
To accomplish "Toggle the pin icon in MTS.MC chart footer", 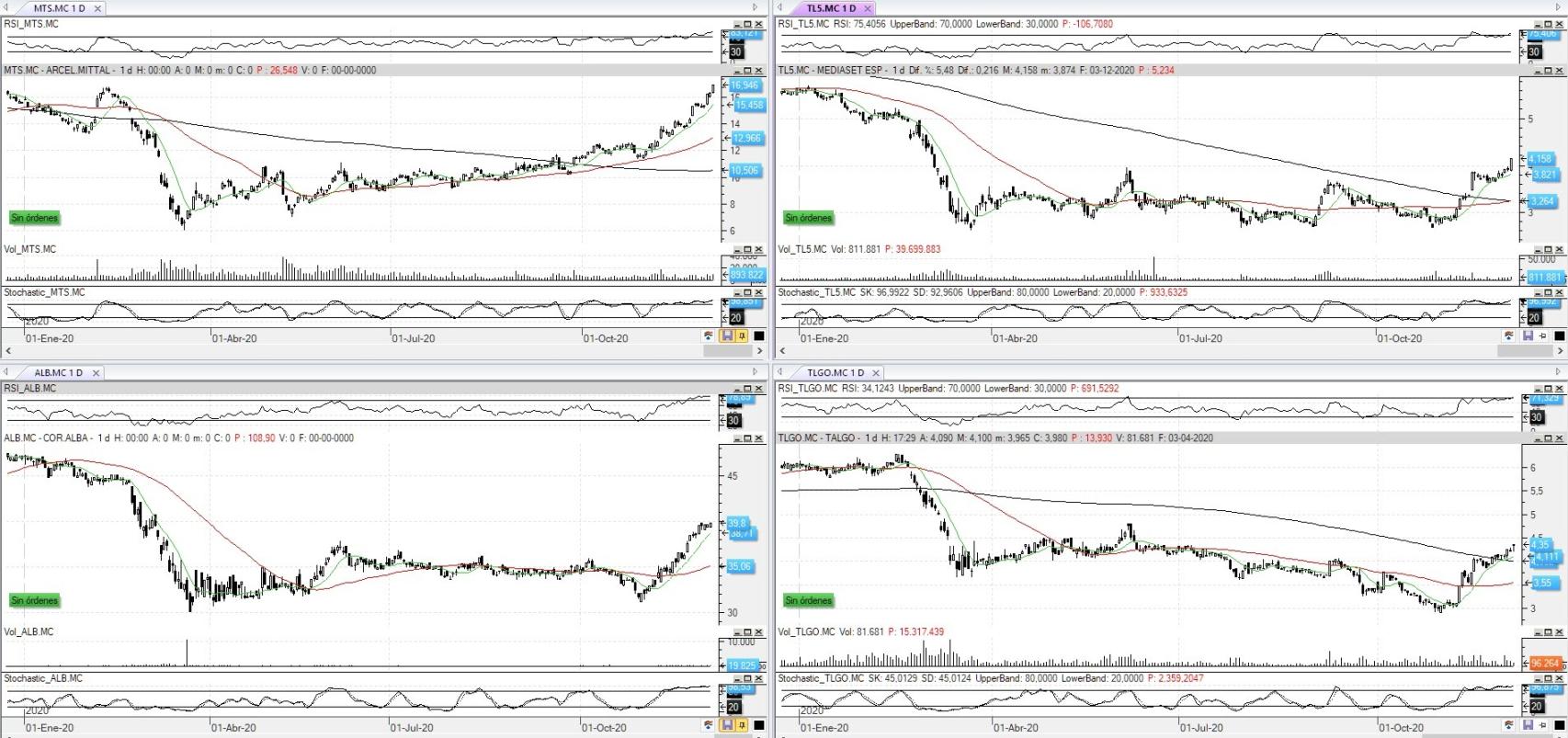I will tap(742, 336).
